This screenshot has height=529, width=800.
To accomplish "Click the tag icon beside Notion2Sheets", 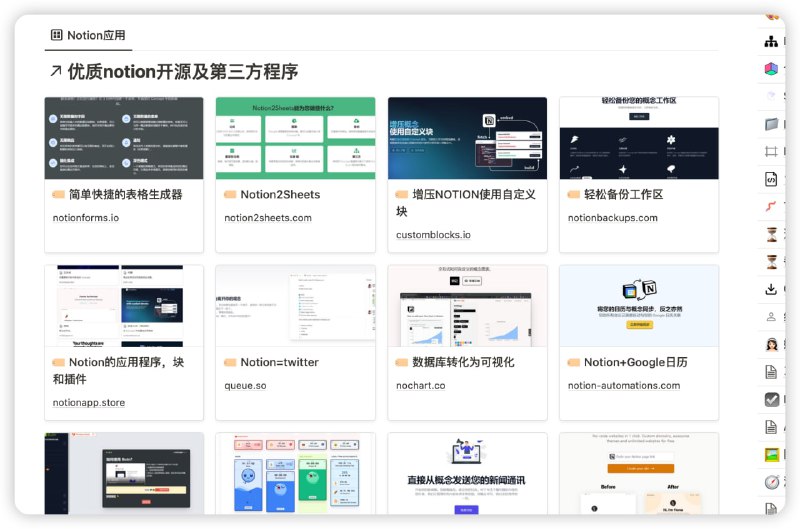I will pos(230,194).
